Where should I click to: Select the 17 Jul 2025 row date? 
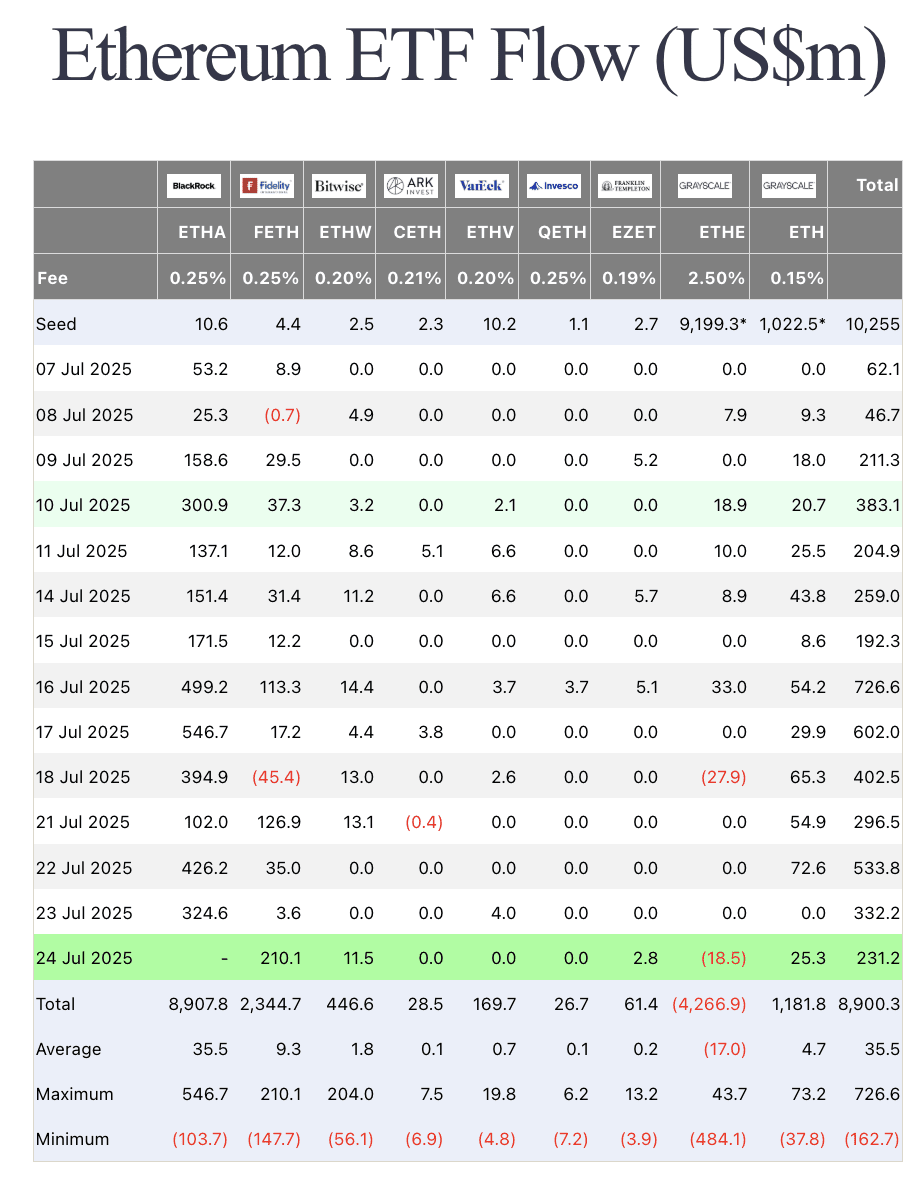82,733
